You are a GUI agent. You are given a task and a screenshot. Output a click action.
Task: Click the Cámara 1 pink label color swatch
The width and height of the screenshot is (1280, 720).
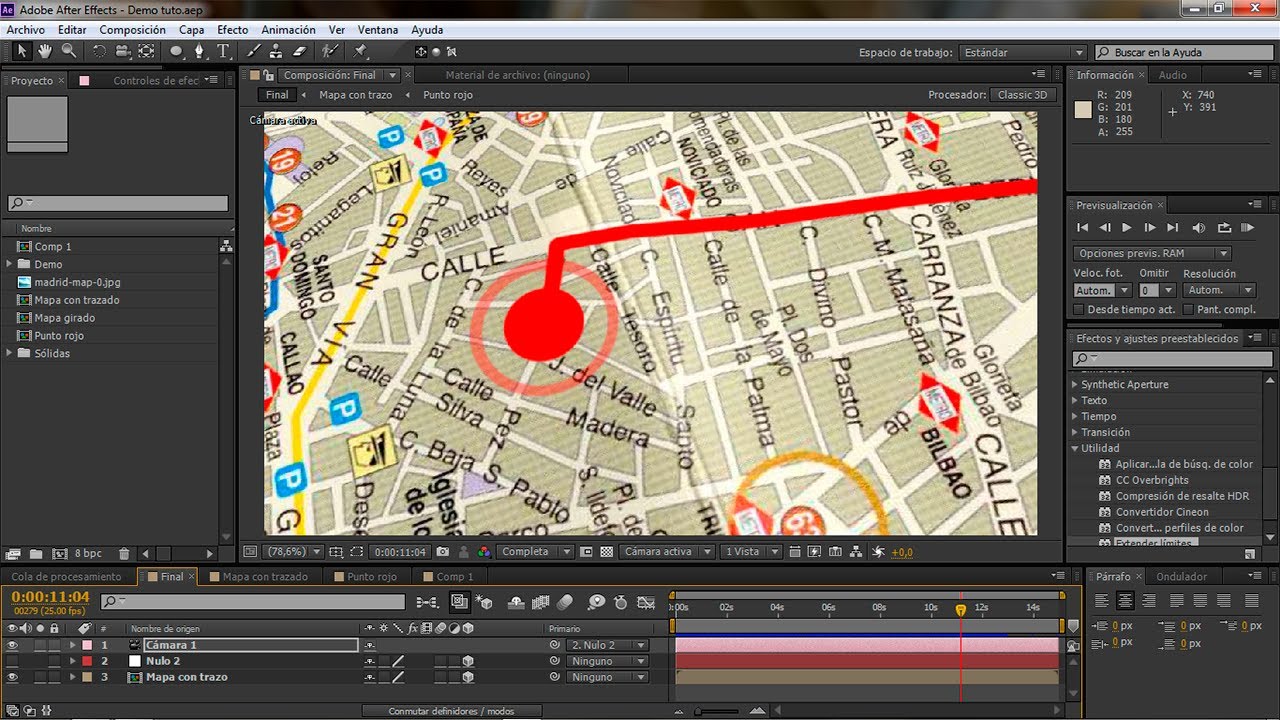[x=87, y=645]
